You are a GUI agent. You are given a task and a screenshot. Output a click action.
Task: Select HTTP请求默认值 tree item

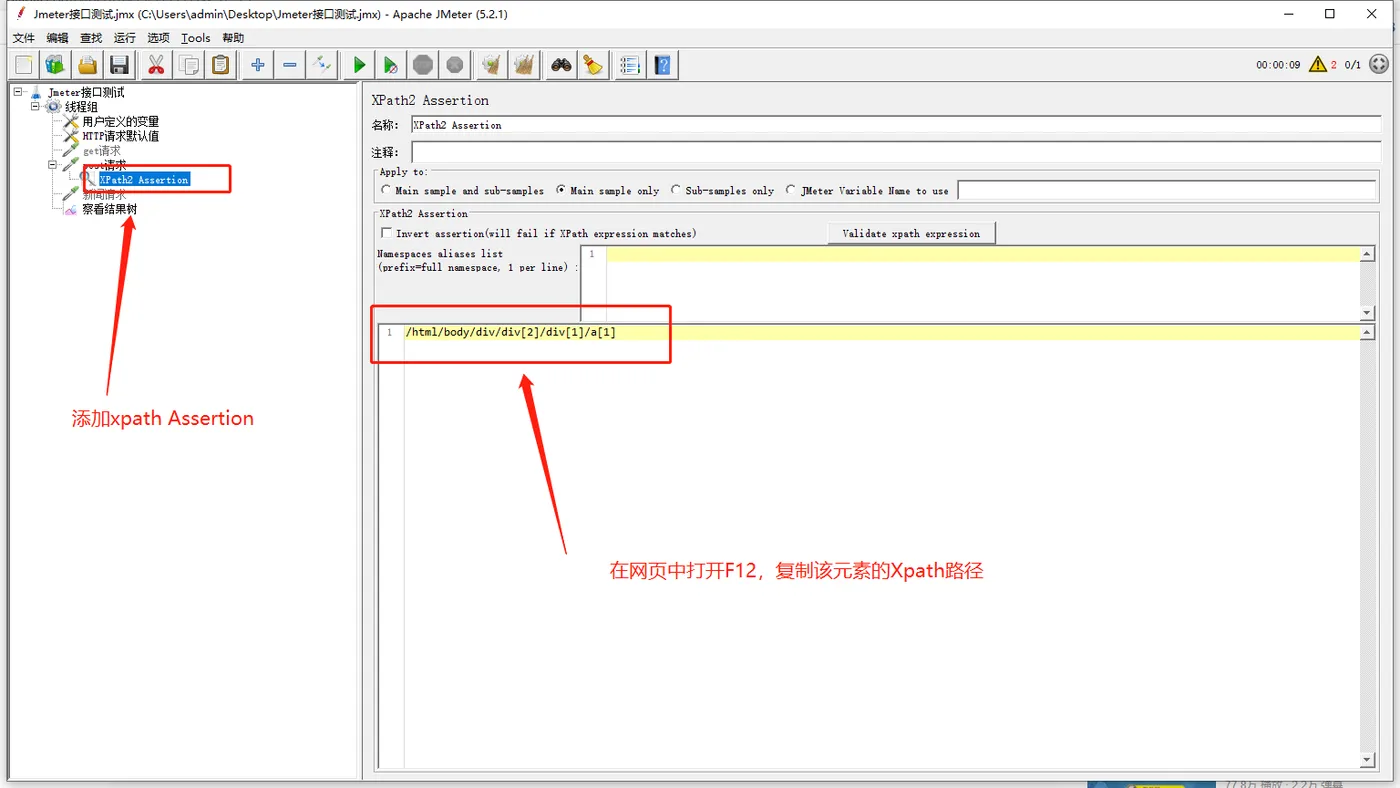pos(121,136)
